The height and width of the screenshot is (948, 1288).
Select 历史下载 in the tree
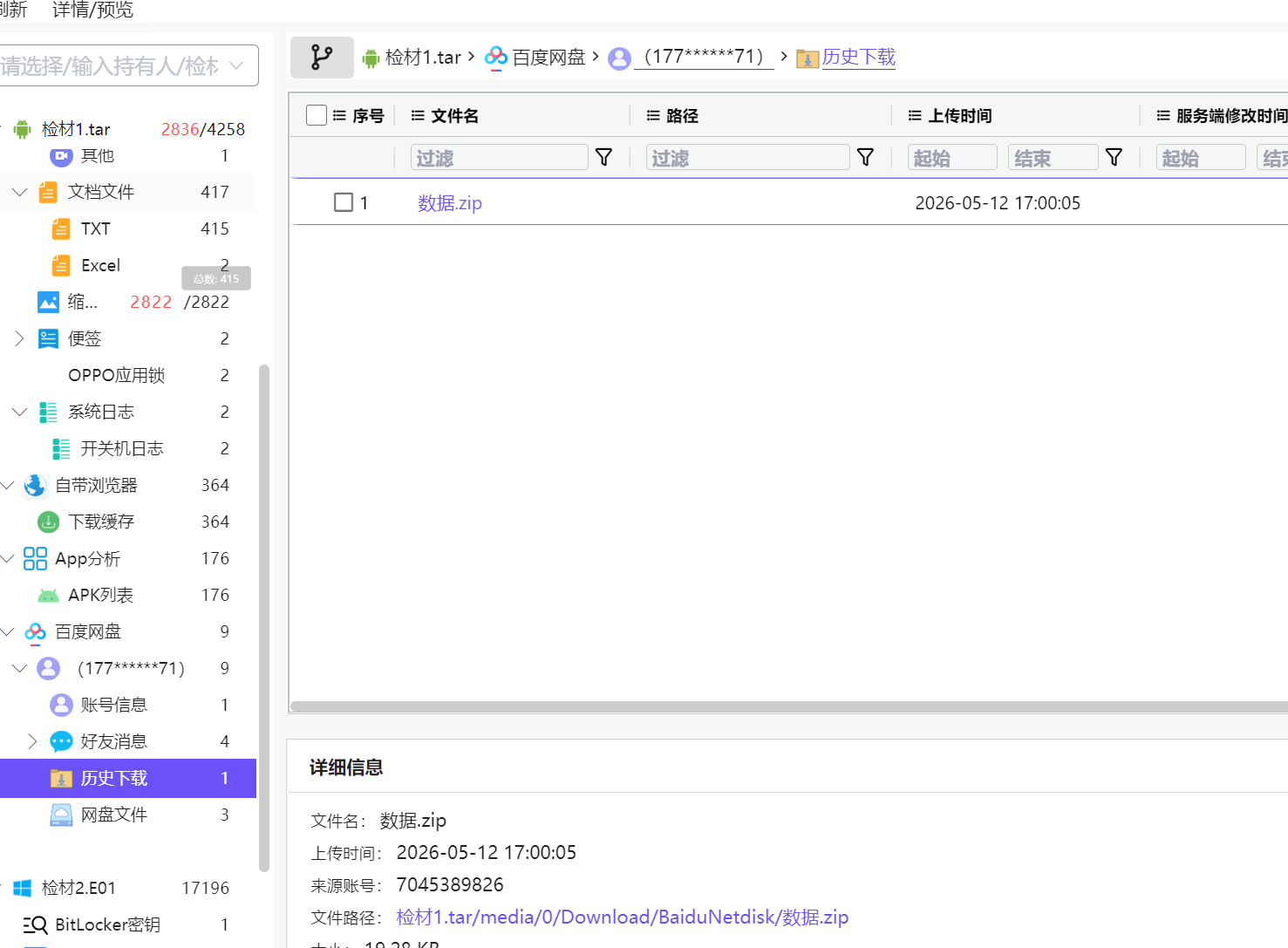click(x=128, y=778)
